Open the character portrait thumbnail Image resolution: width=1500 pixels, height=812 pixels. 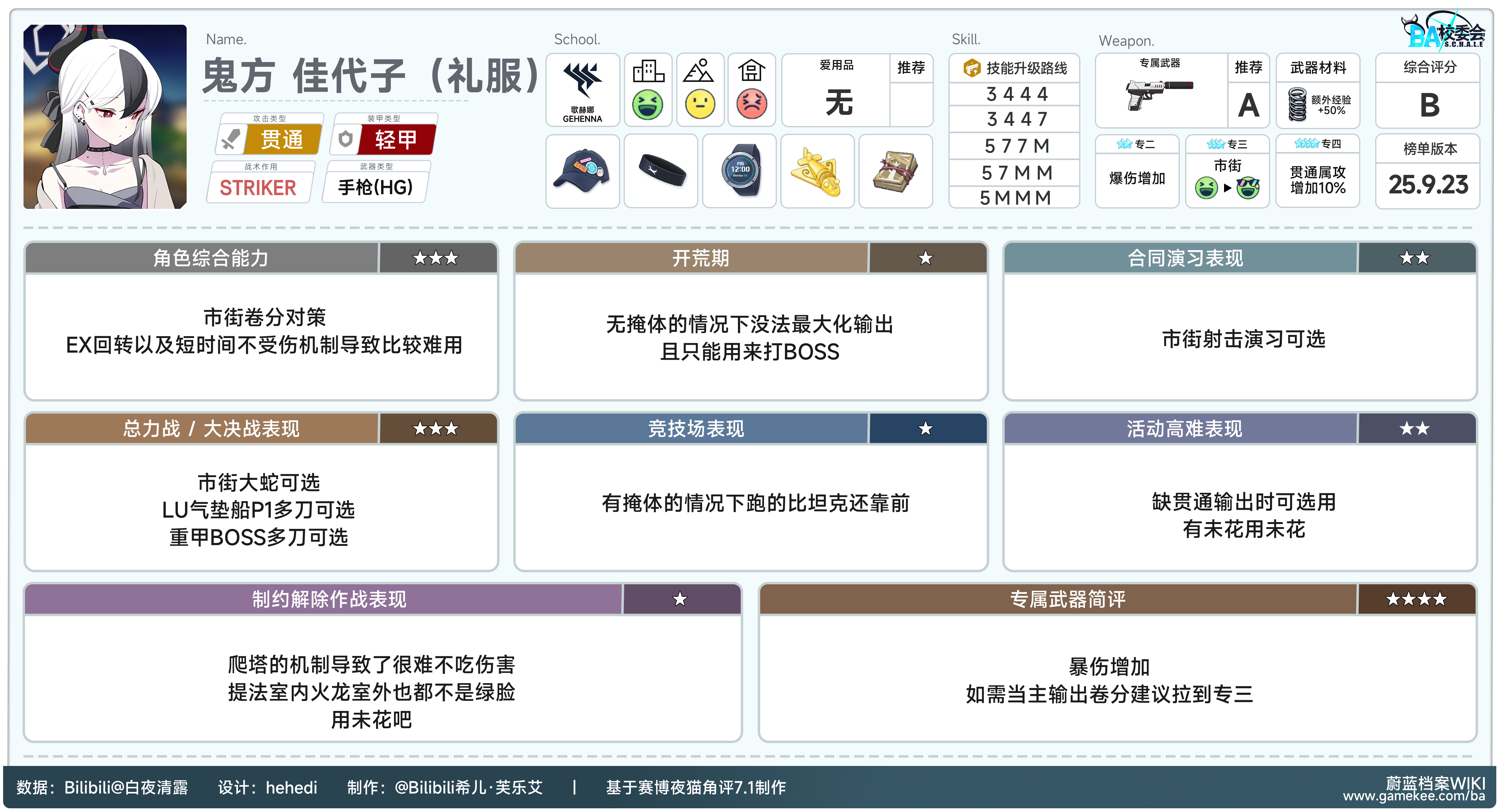pos(105,116)
